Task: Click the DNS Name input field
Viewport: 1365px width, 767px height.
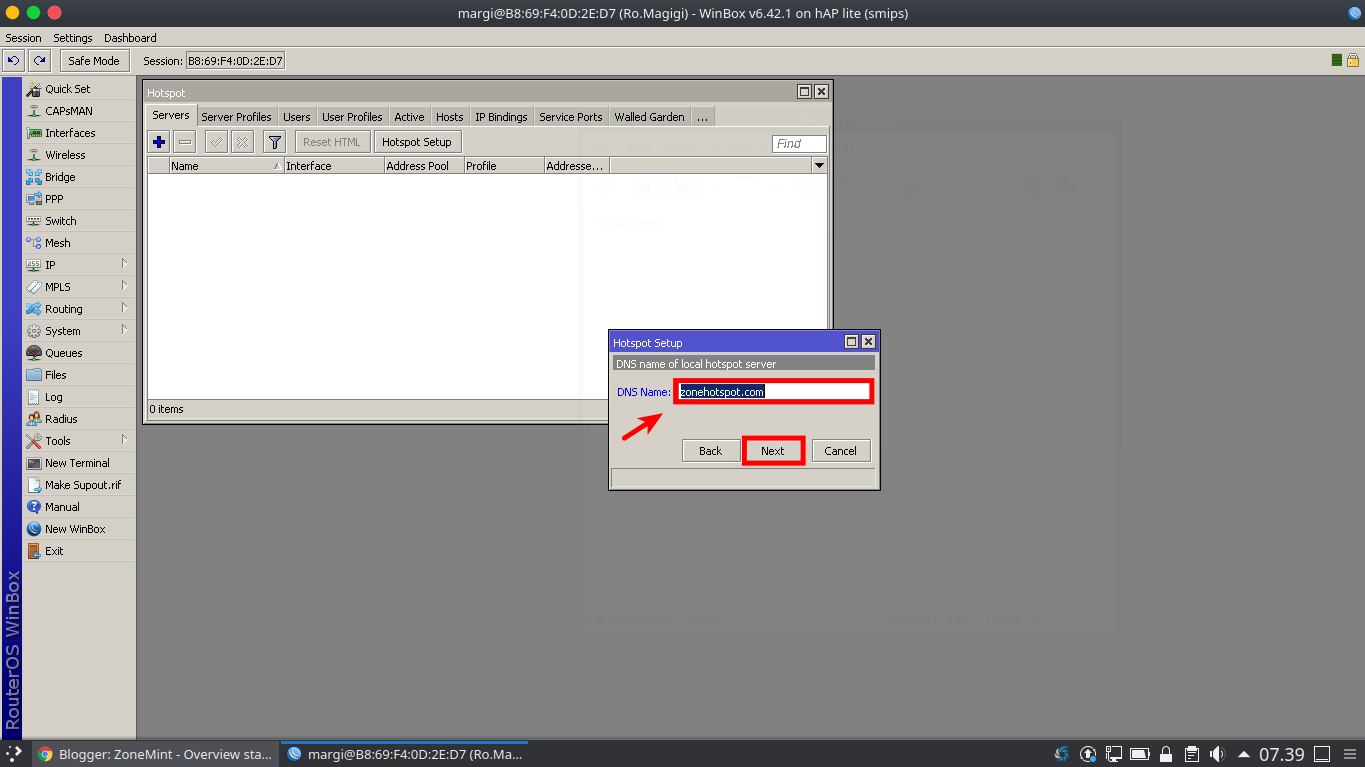Action: 774,392
